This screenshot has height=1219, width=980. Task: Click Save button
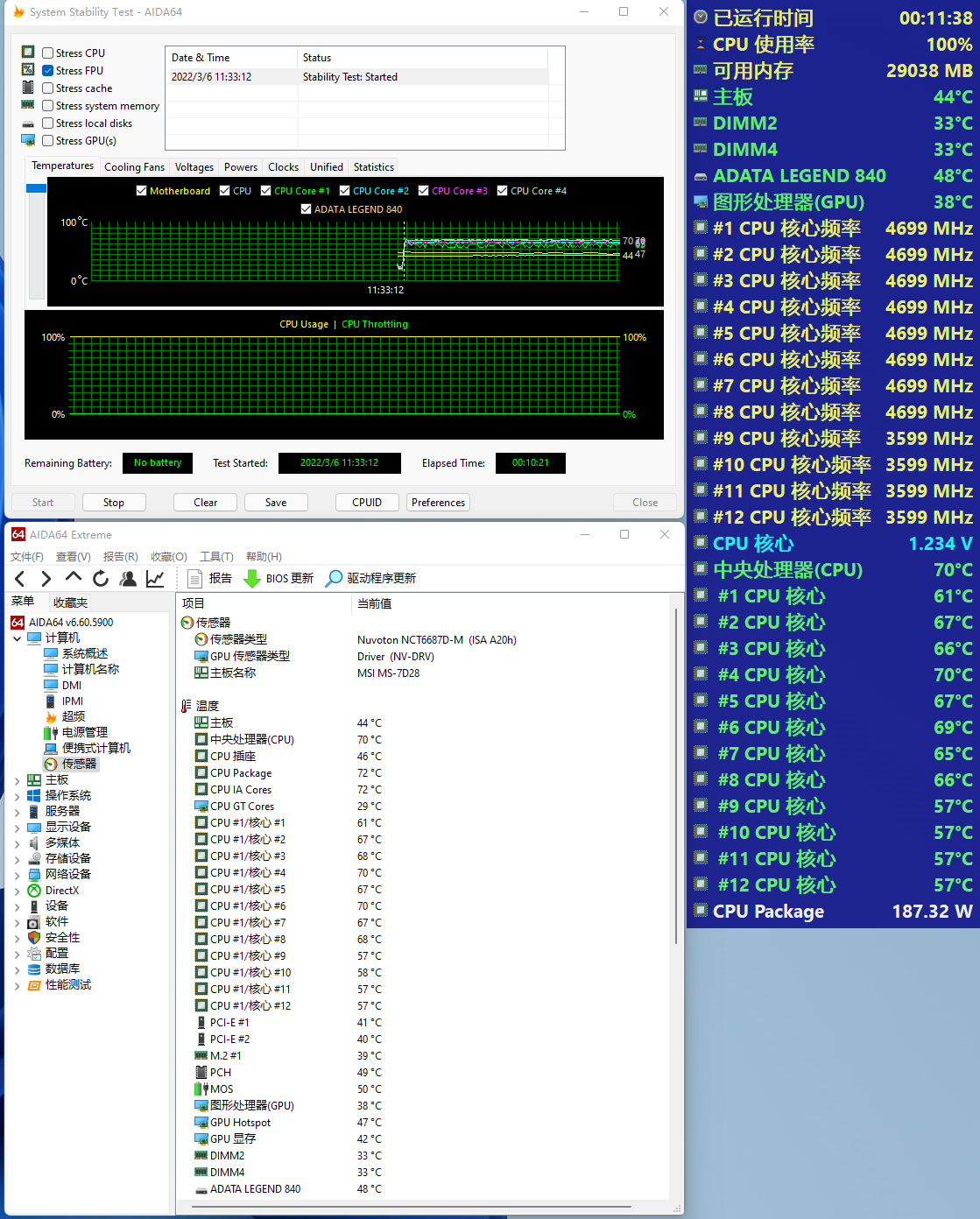pos(276,503)
